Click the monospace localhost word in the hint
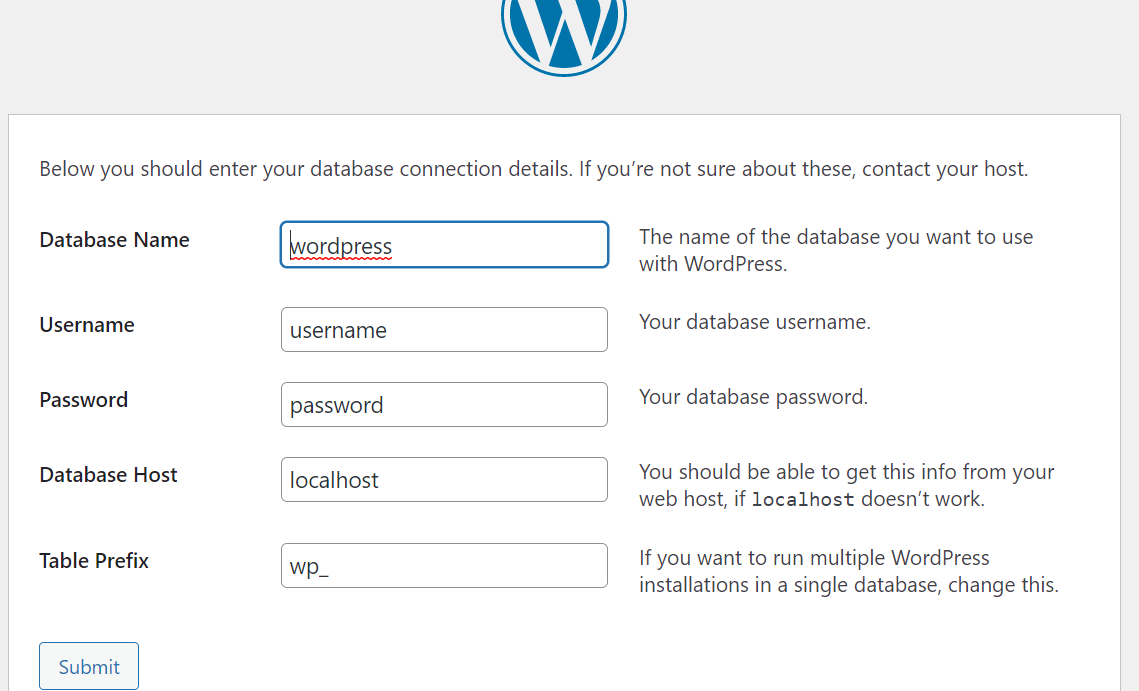Image resolution: width=1139 pixels, height=691 pixels. [802, 500]
